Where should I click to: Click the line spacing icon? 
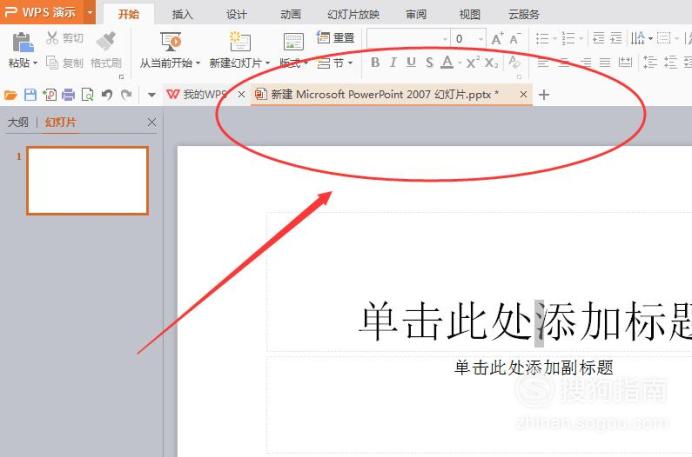tap(650, 63)
